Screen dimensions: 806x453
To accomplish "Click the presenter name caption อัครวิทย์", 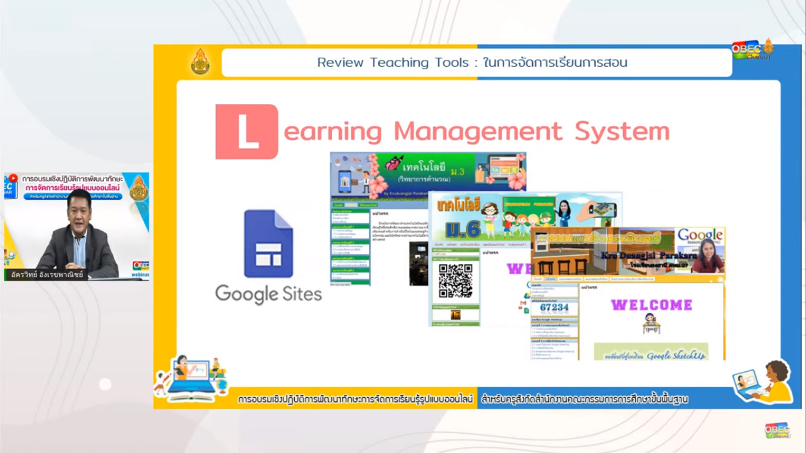I will coord(47,275).
